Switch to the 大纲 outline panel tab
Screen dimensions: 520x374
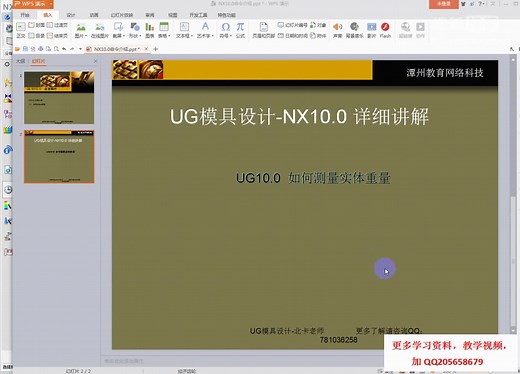[x=21, y=61]
